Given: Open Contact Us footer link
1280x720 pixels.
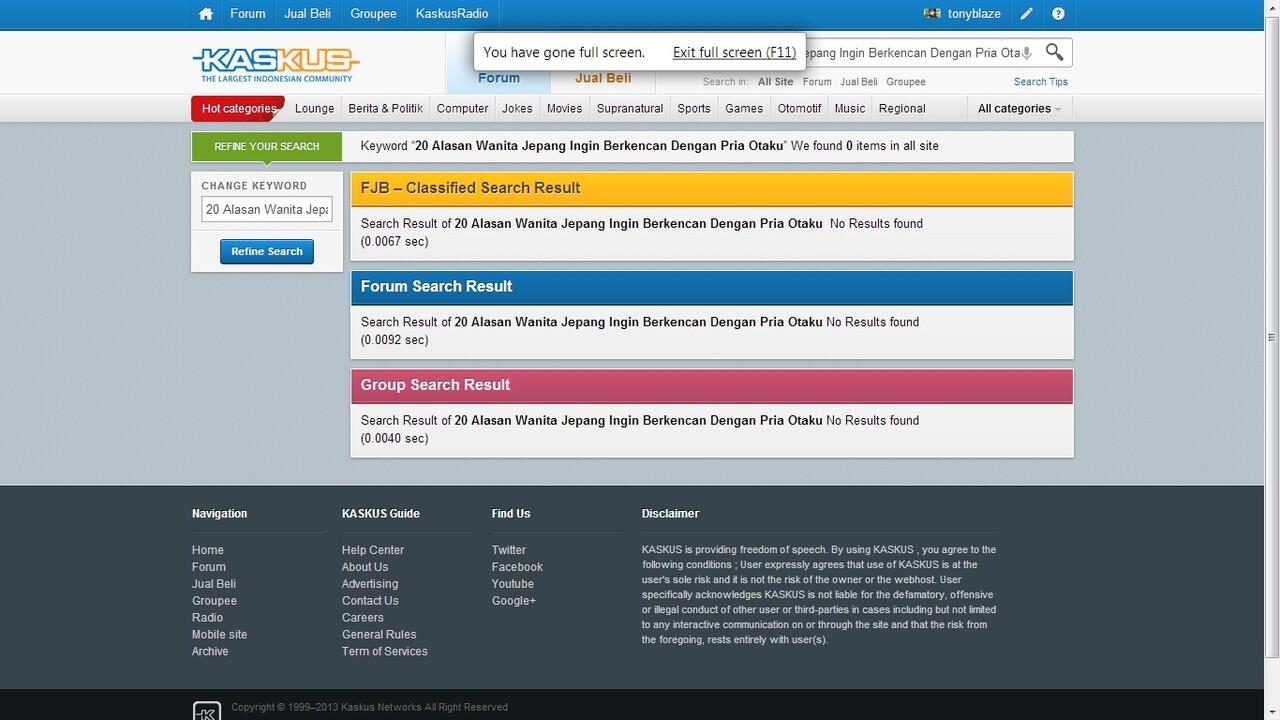Looking at the screenshot, I should tap(370, 601).
